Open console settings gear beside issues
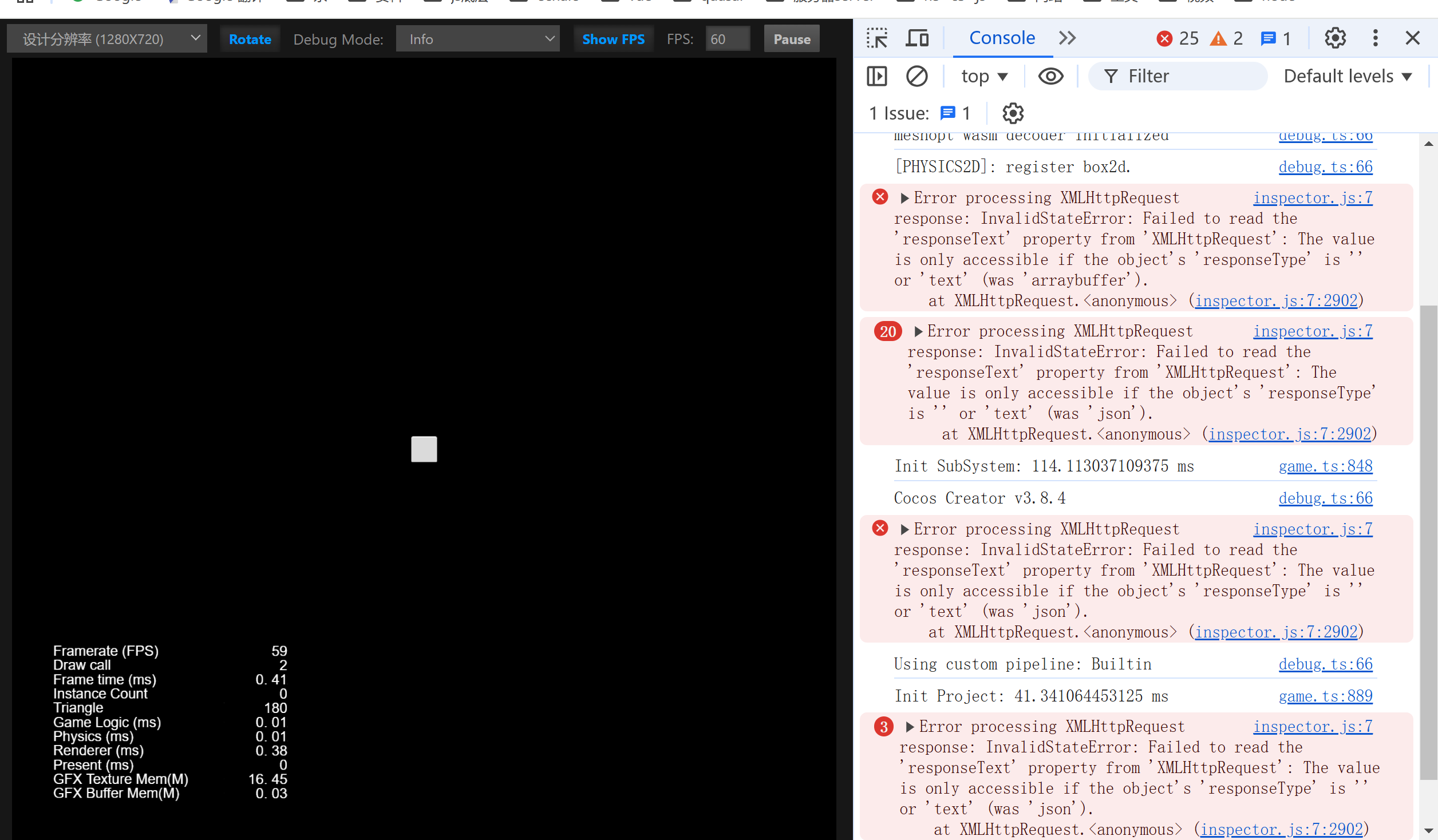The height and width of the screenshot is (840, 1438). (x=1013, y=113)
